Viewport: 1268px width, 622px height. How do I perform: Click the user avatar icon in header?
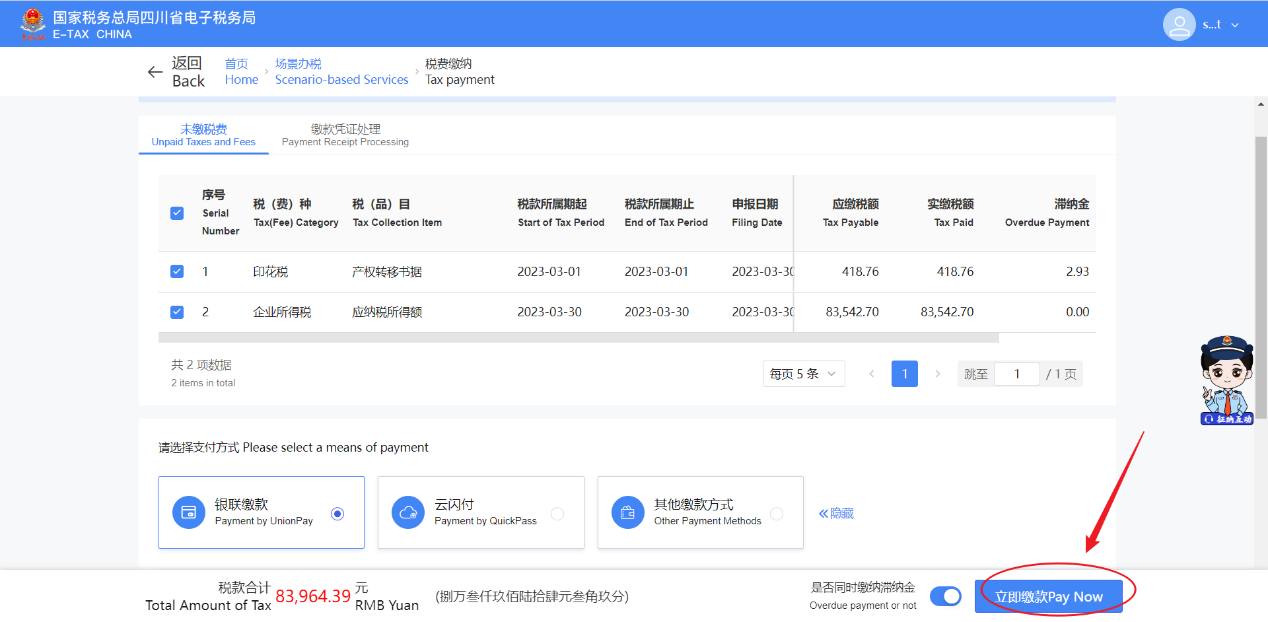(x=1179, y=25)
